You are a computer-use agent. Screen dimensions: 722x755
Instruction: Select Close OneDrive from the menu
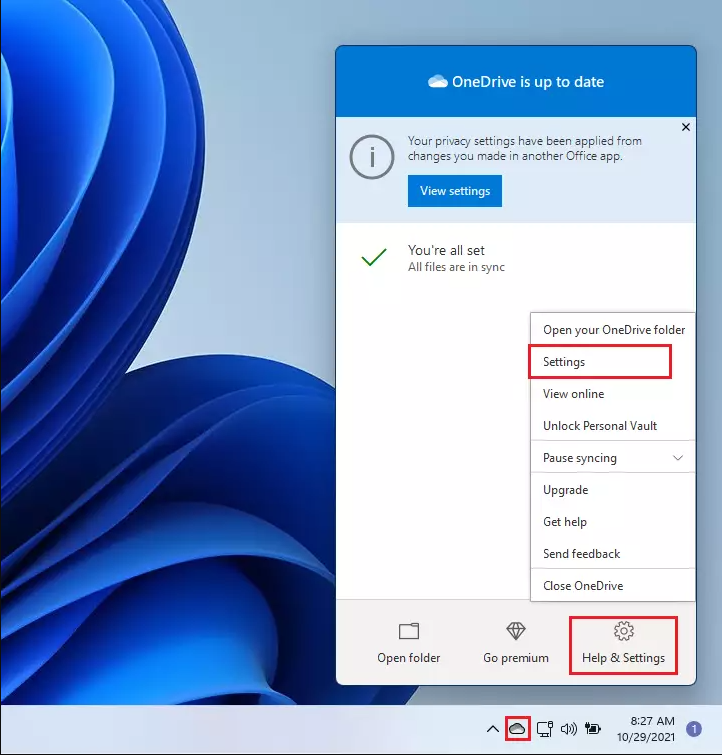[x=613, y=586]
